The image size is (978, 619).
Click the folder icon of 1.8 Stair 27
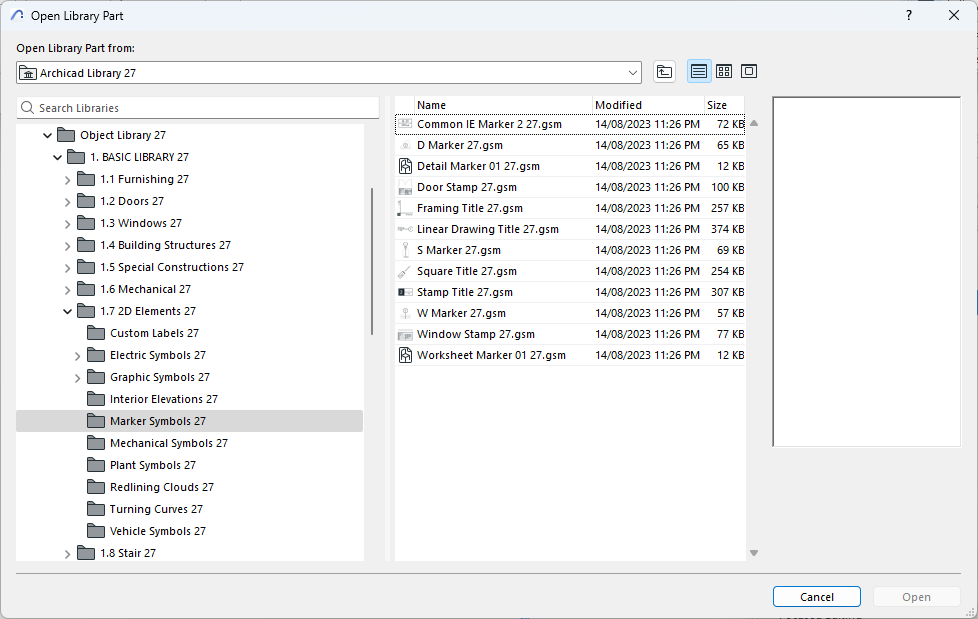tap(86, 553)
